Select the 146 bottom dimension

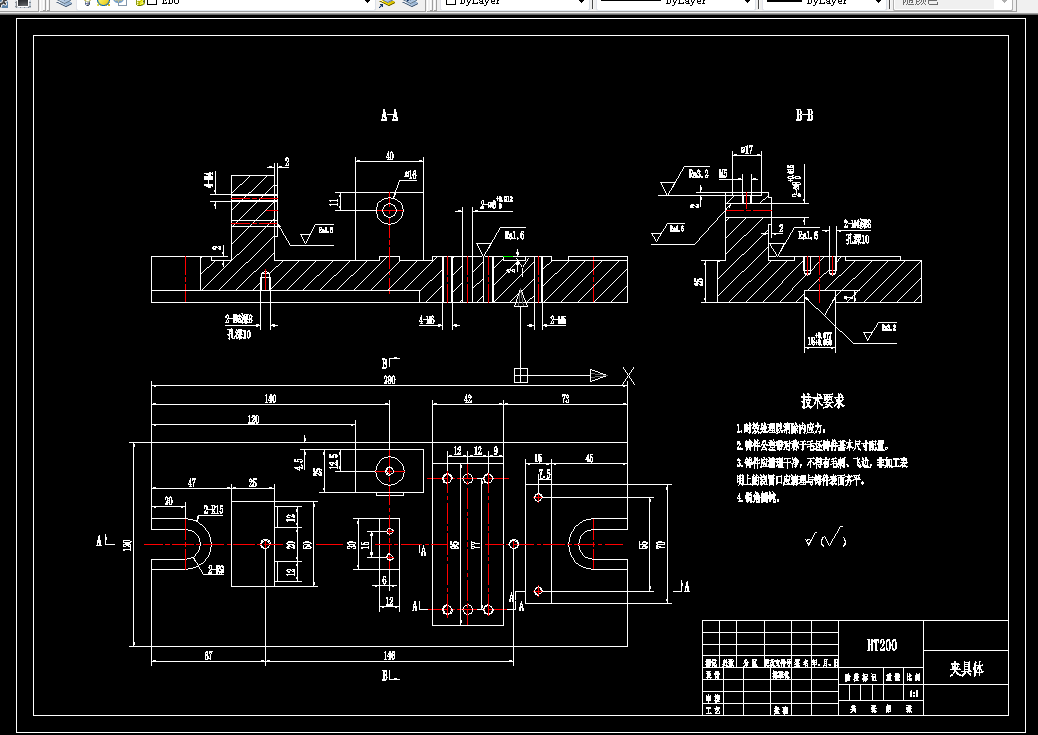[x=389, y=656]
